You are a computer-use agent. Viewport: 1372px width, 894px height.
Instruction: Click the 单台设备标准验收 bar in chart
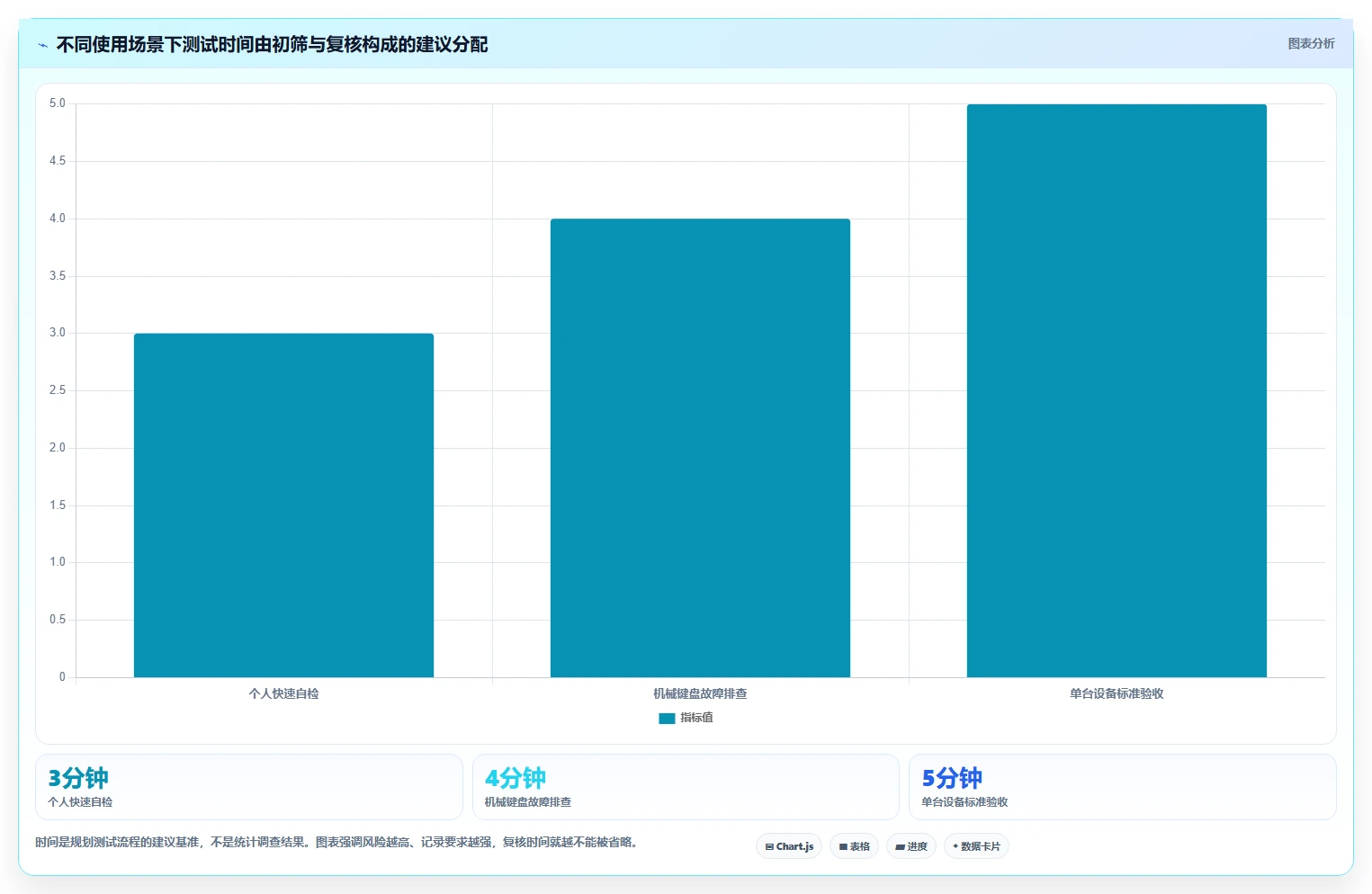point(1116,390)
